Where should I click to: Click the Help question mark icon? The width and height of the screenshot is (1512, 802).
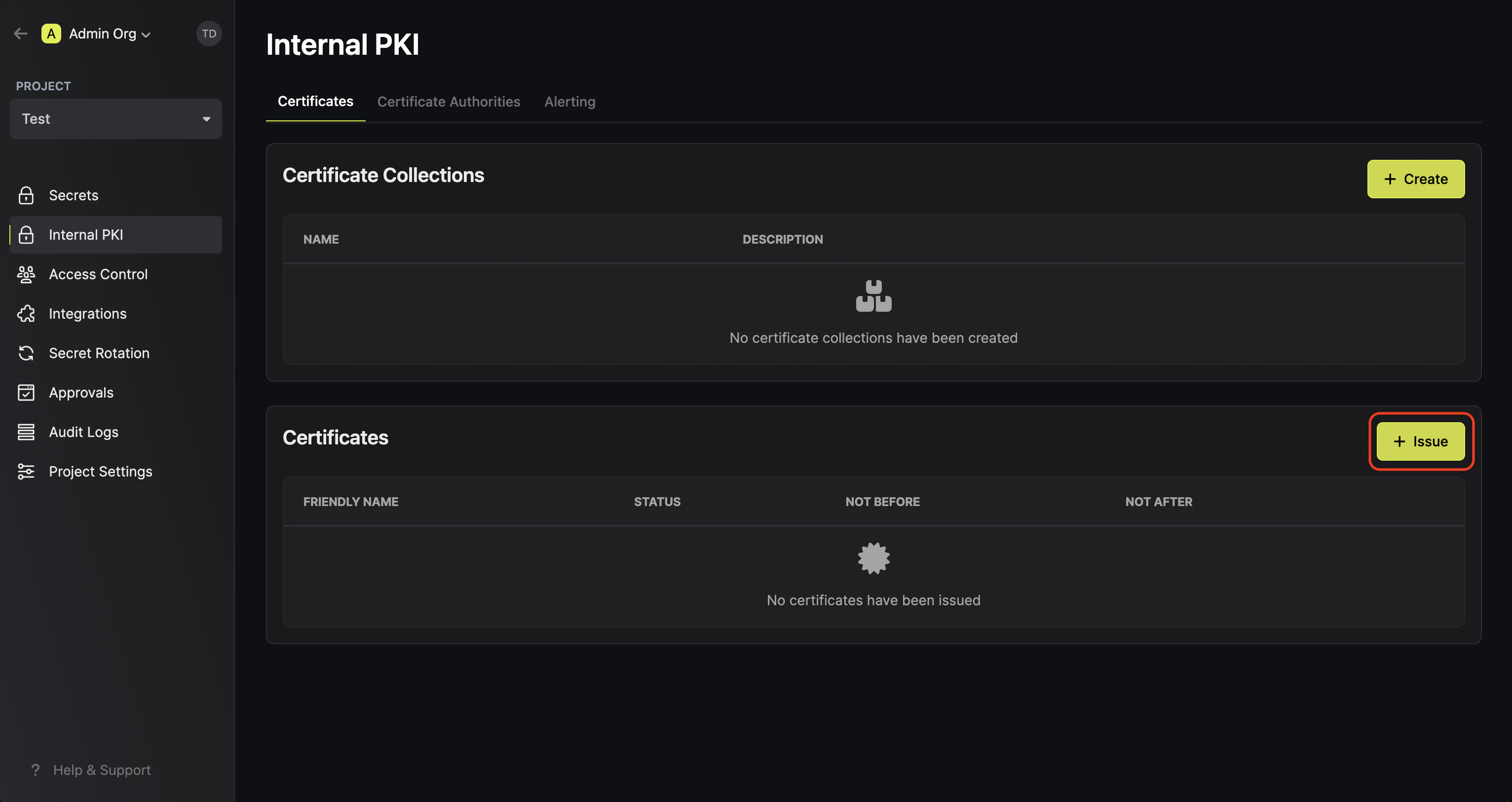point(36,770)
